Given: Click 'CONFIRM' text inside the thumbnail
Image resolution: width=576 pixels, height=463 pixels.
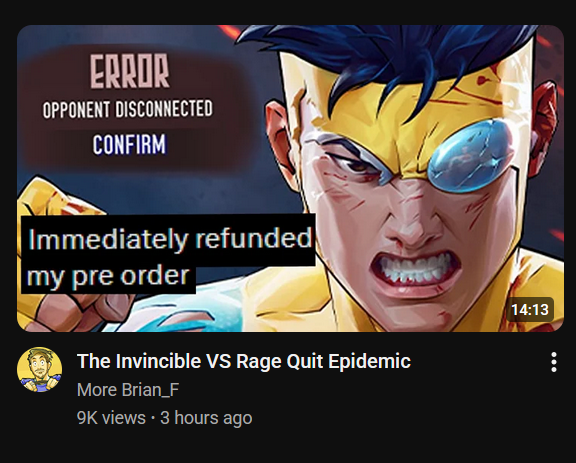Looking at the screenshot, I should (x=129, y=144).
